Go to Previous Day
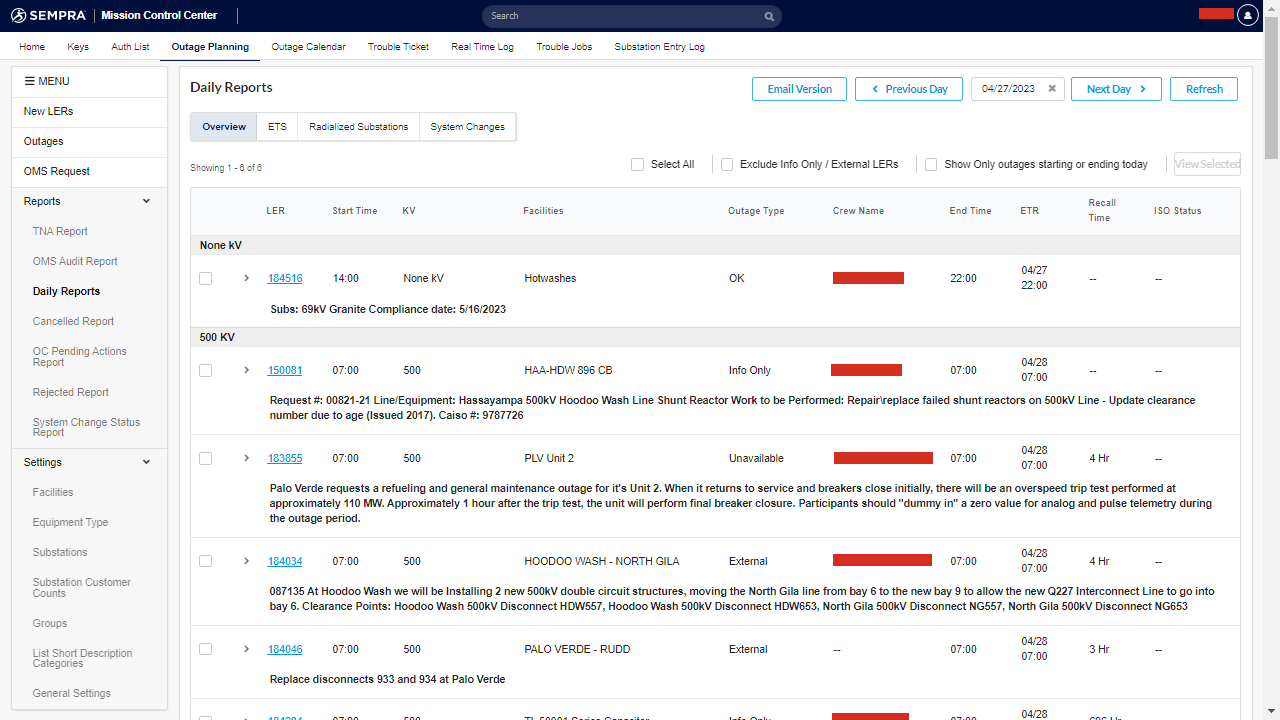Viewport: 1280px width, 720px height. coord(908,89)
